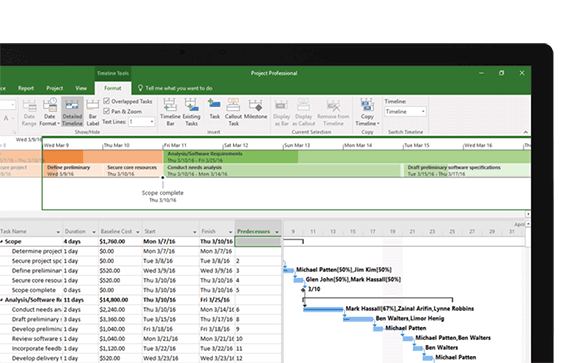580x363 pixels.
Task: Open the Switch Timeline dropdown
Action: pyautogui.click(x=423, y=111)
